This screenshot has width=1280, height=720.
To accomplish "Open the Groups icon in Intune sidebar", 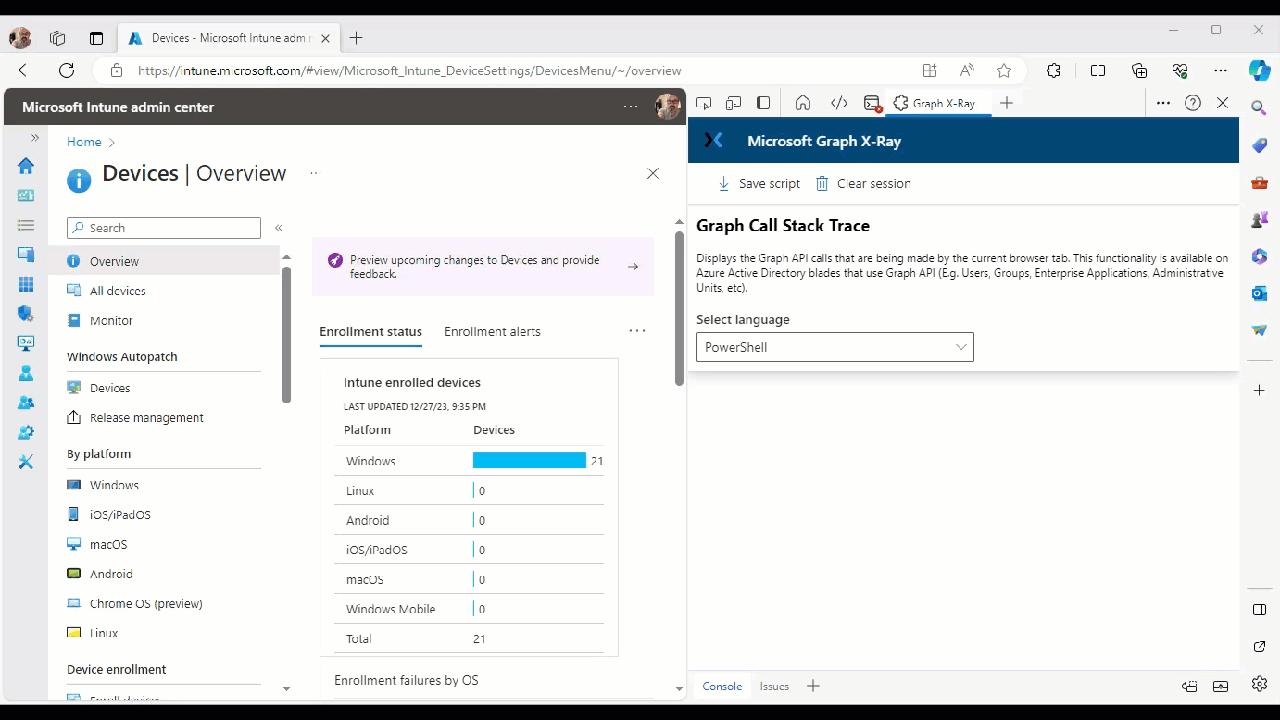I will pyautogui.click(x=26, y=403).
